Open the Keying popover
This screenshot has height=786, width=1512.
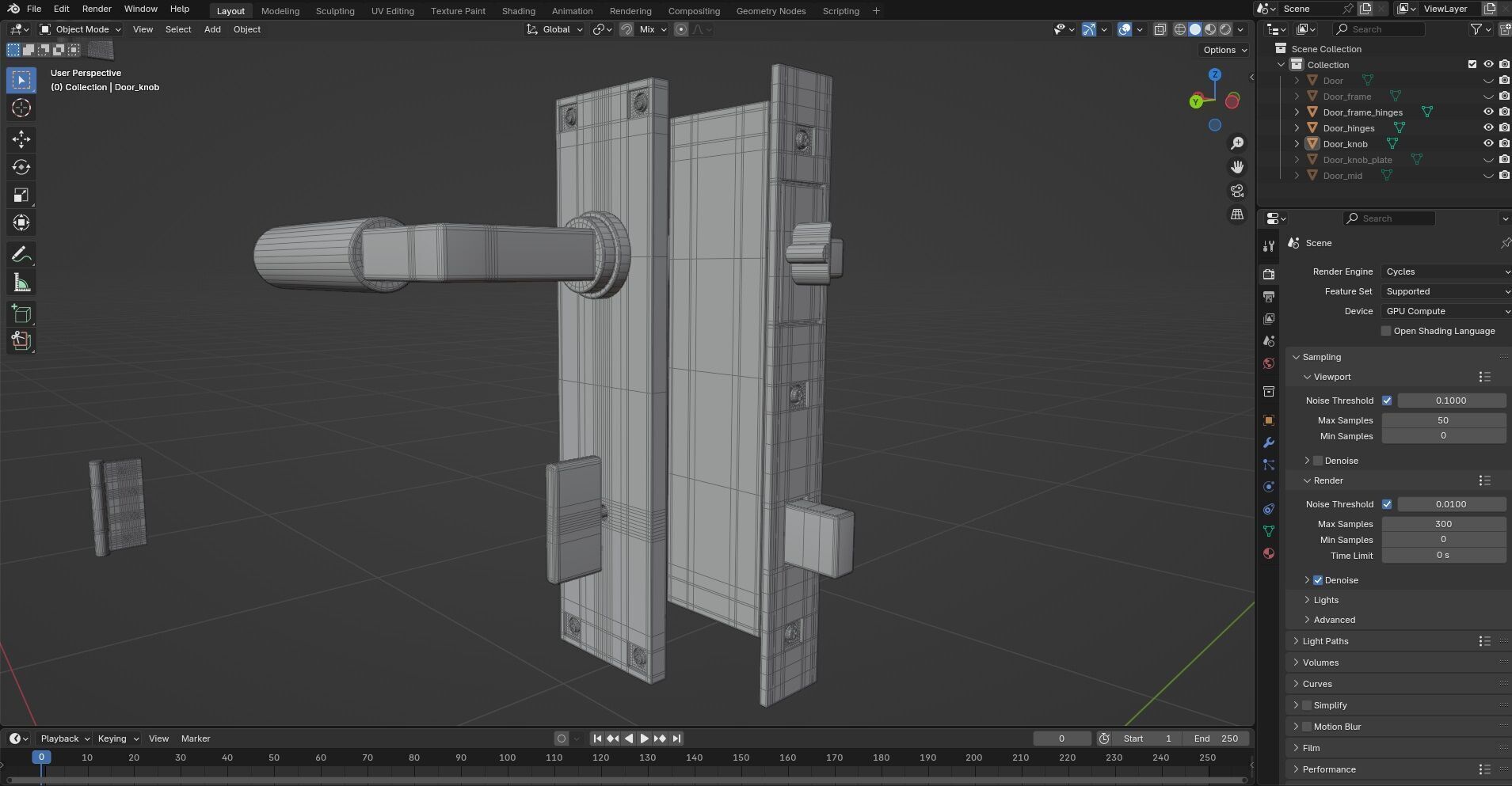[x=117, y=739]
